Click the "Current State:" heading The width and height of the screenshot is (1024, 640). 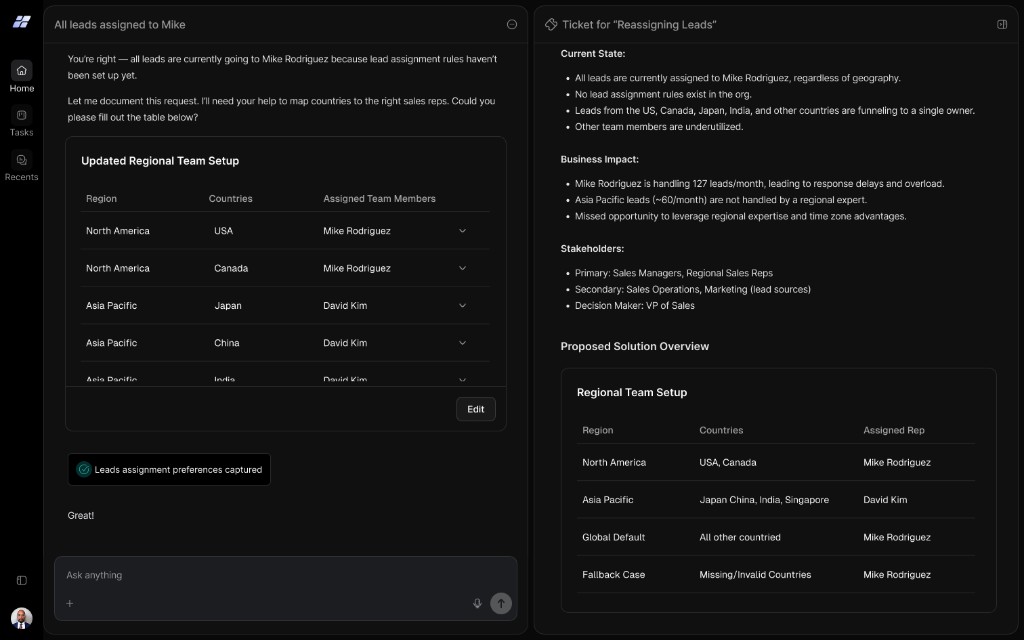[592, 54]
